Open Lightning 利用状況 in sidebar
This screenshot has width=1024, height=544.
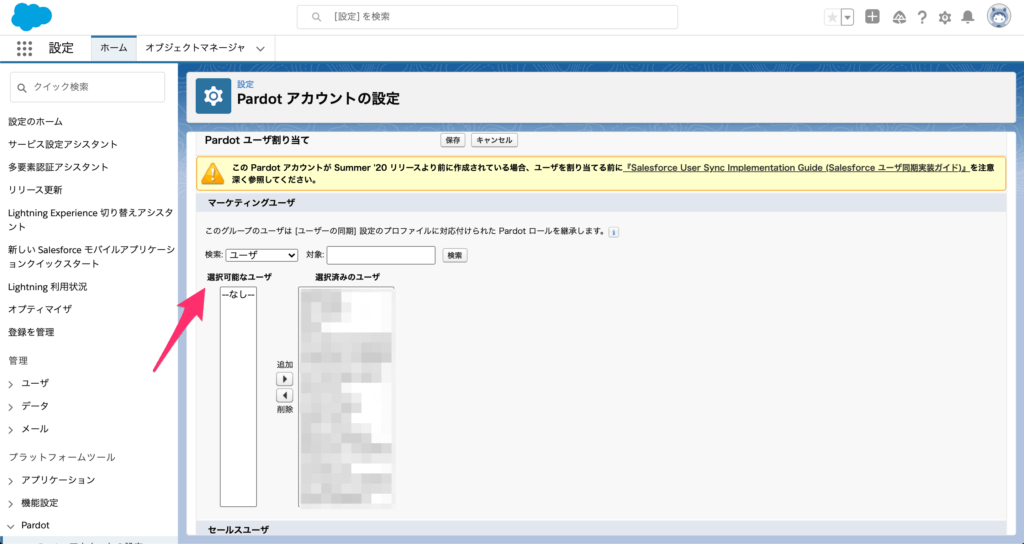pyautogui.click(x=47, y=287)
